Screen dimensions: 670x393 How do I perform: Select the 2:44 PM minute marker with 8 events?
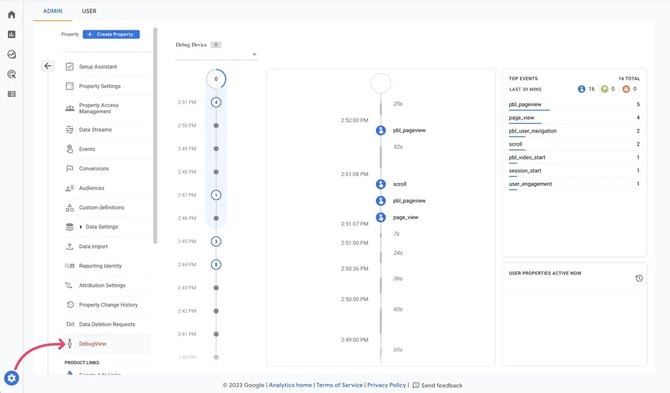pos(216,264)
